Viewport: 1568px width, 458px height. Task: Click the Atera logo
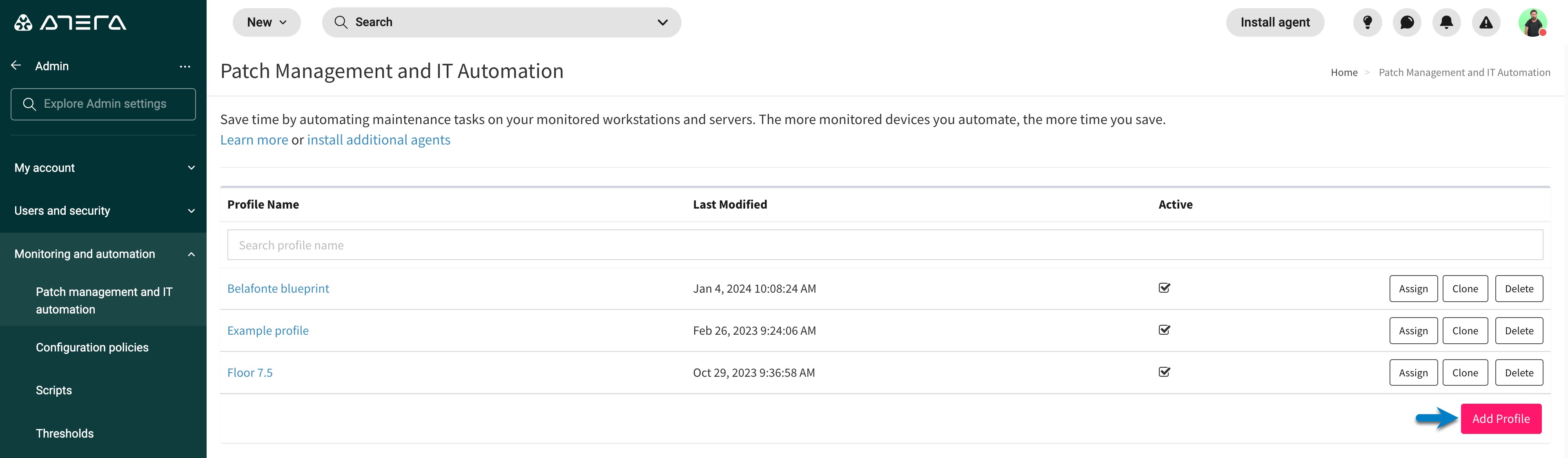coord(70,22)
